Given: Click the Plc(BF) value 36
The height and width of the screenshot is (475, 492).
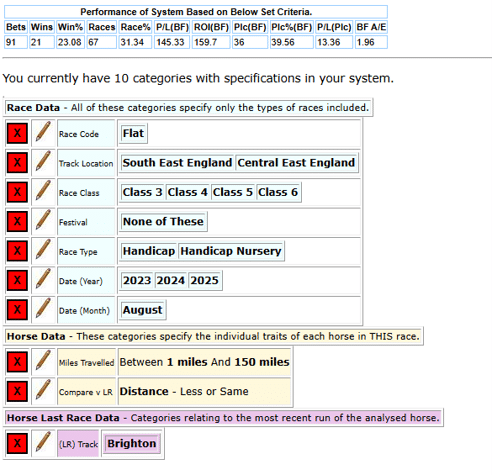Looking at the screenshot, I should click(x=250, y=42).
